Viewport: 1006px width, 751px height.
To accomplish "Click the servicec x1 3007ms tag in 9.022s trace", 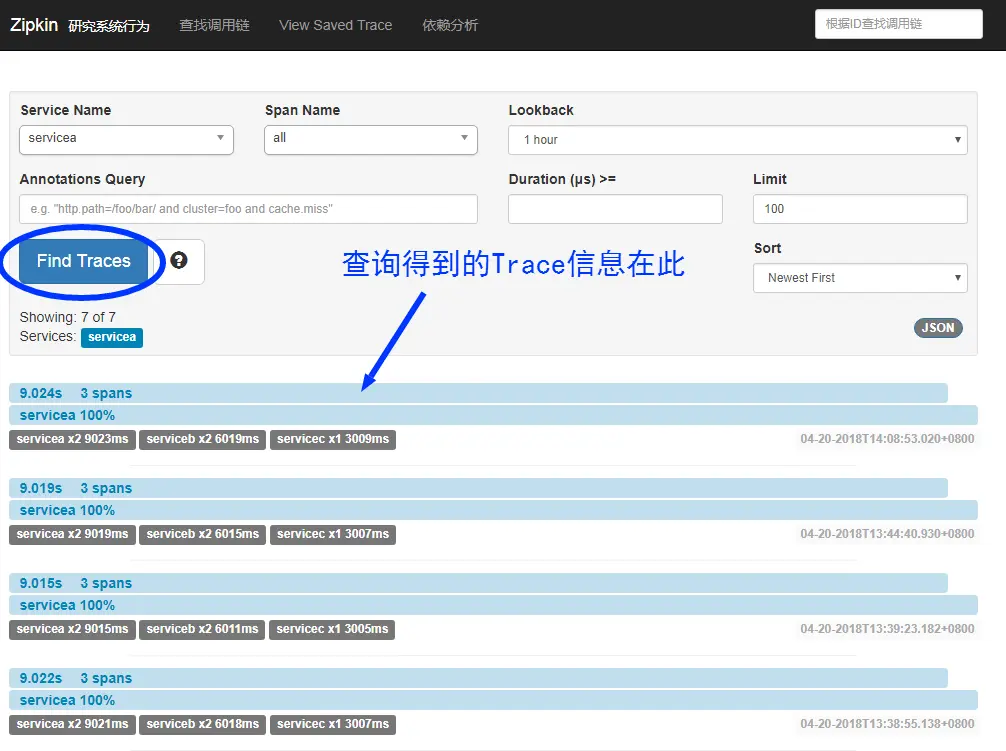I will [x=333, y=724].
